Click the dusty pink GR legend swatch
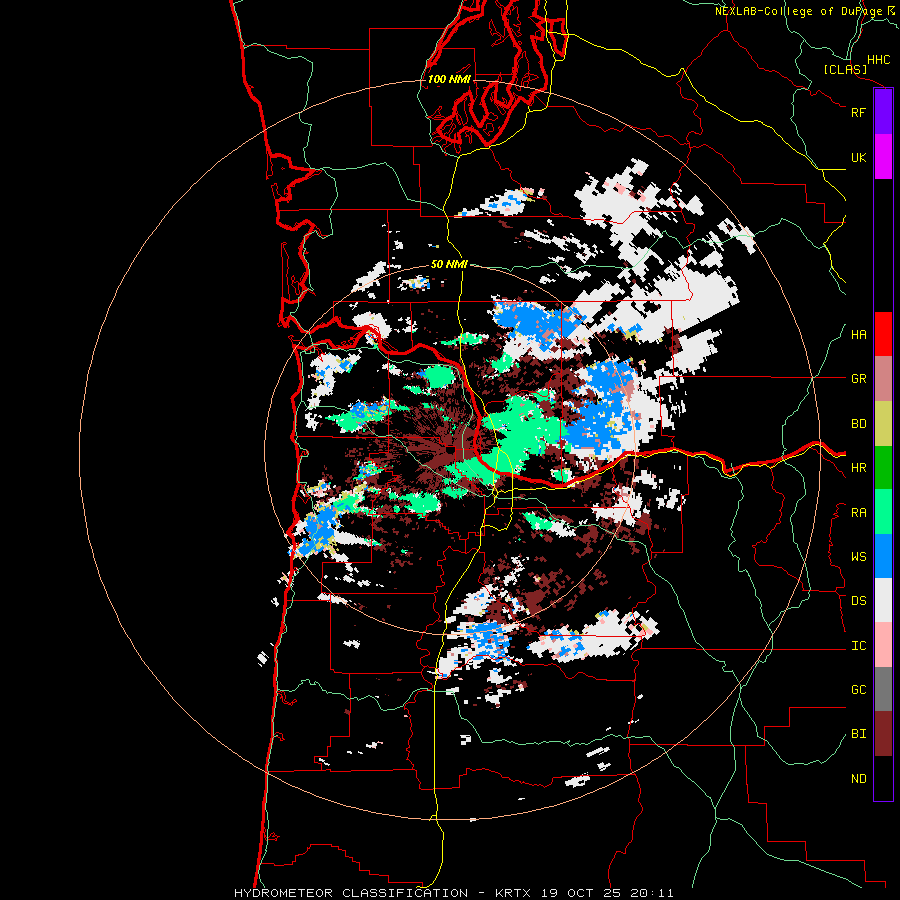 click(x=883, y=379)
